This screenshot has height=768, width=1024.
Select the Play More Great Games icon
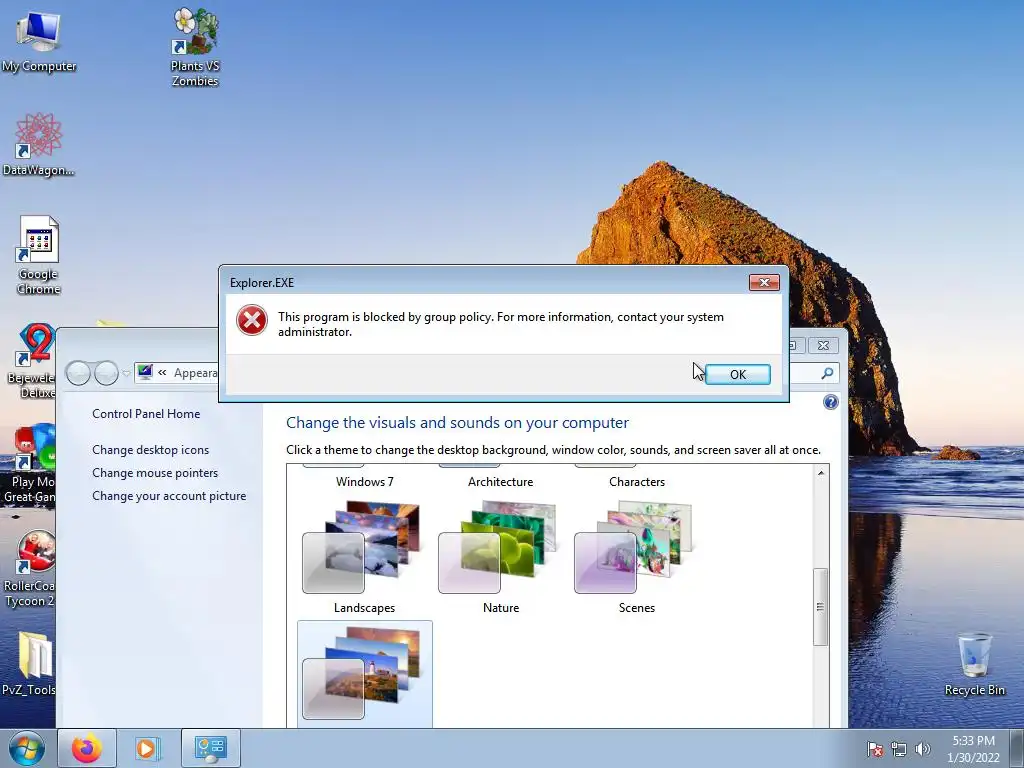(x=29, y=464)
